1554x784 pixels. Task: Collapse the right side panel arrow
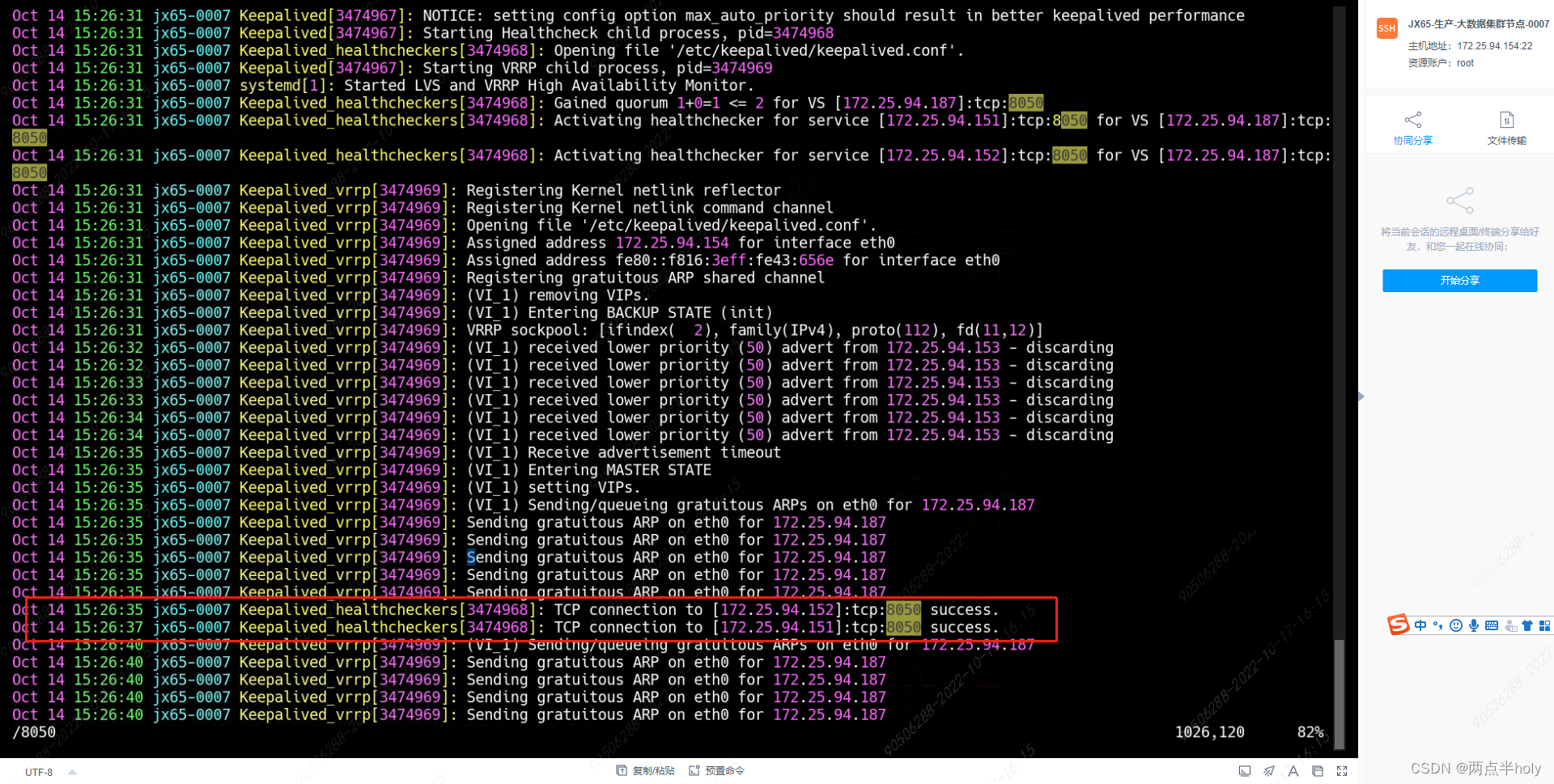tap(1361, 396)
